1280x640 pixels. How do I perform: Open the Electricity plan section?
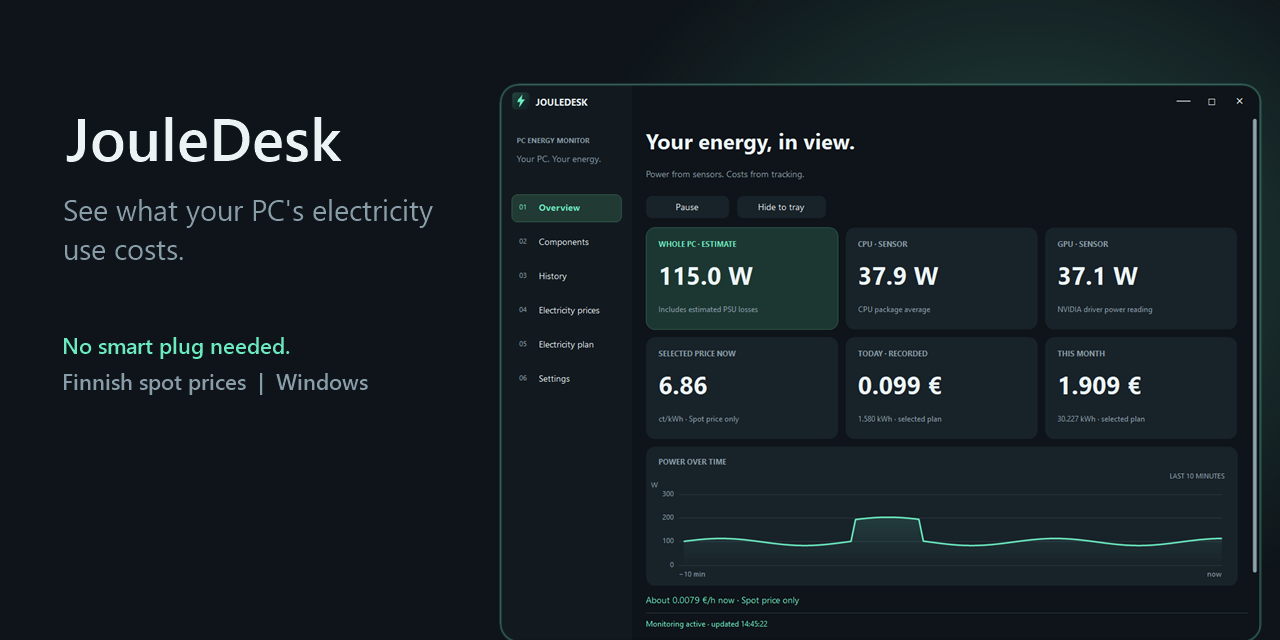click(566, 344)
